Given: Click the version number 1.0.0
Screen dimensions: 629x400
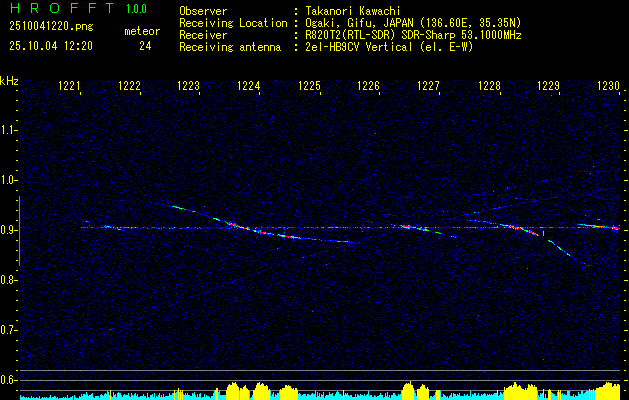Looking at the screenshot, I should click(x=136, y=9).
